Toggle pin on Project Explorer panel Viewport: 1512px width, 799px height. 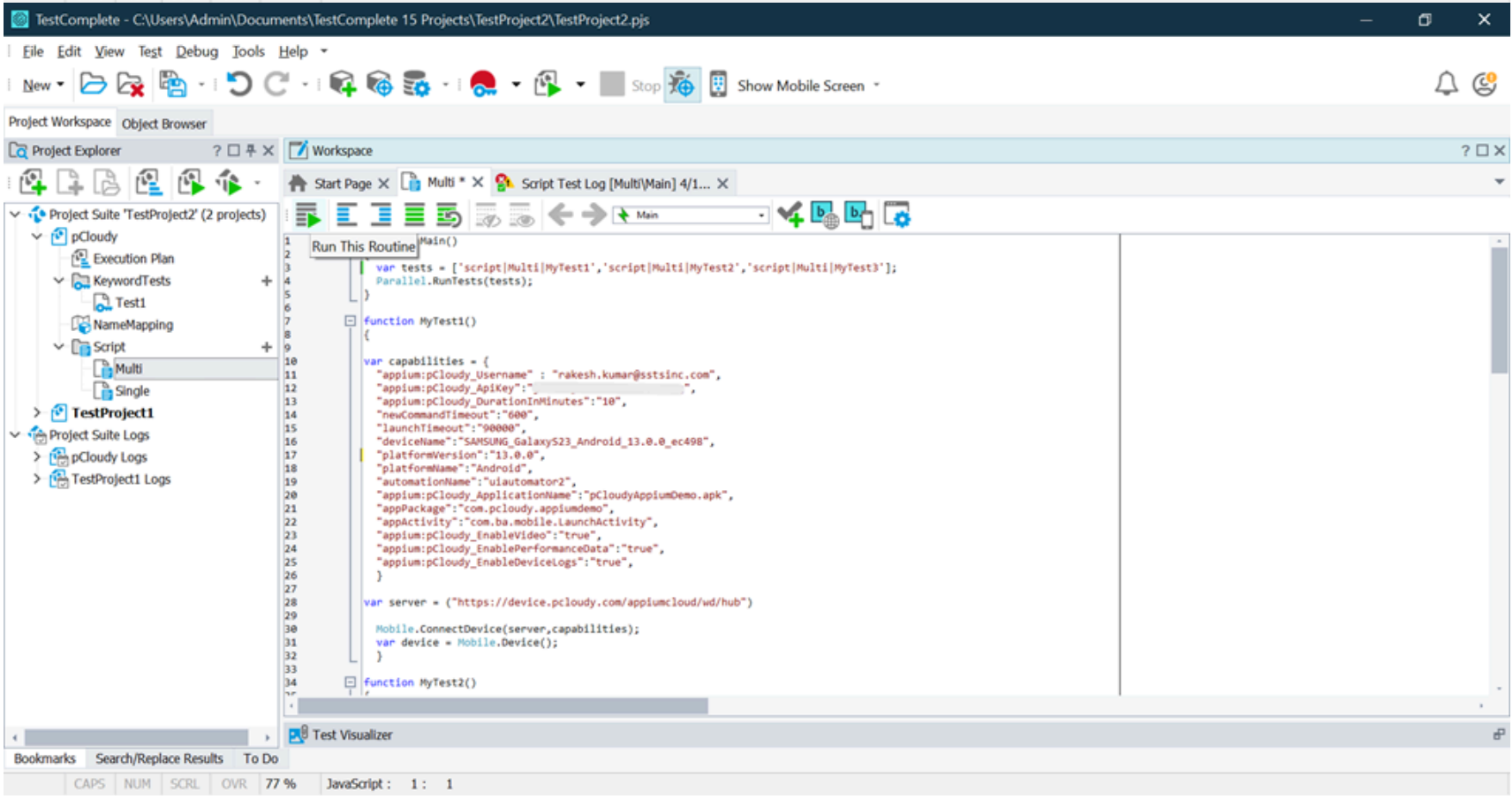[251, 151]
